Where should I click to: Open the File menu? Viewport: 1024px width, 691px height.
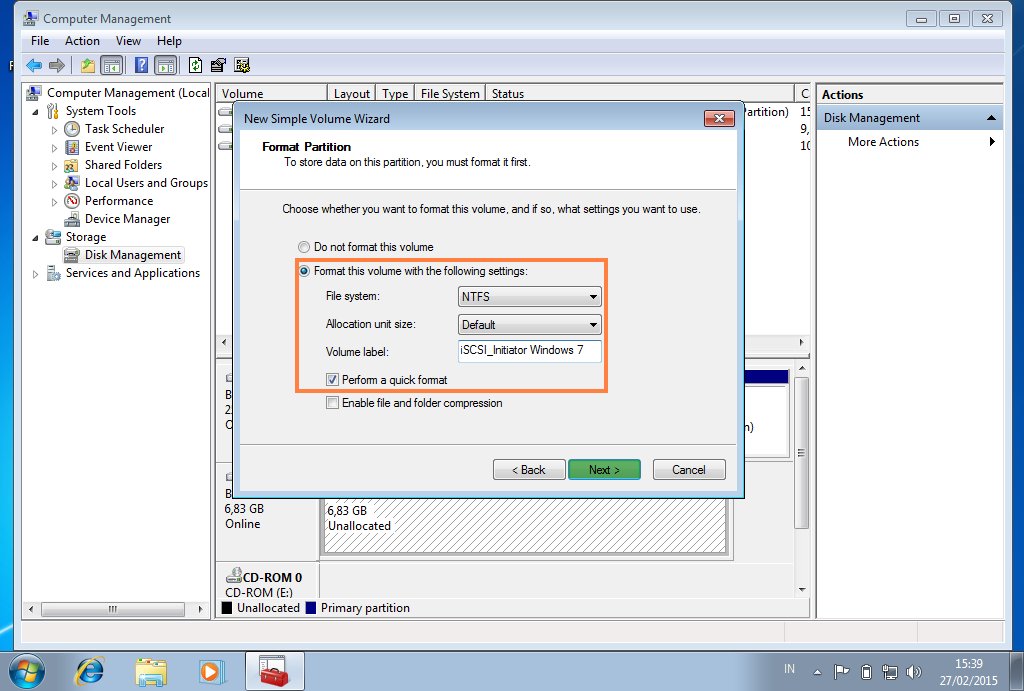tap(40, 40)
